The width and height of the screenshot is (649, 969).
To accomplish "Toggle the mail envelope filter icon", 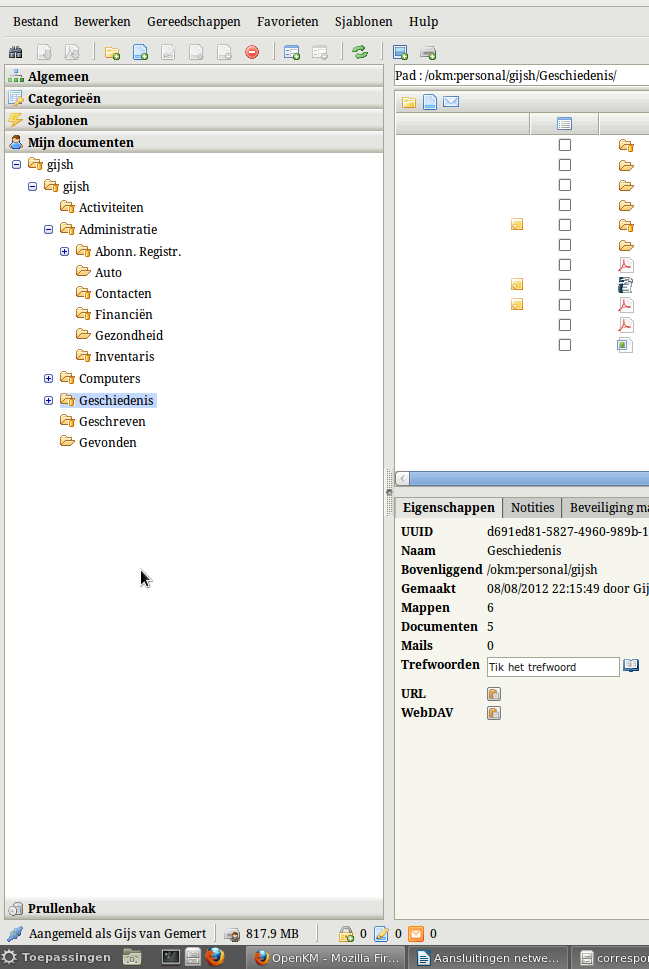I will click(x=451, y=101).
